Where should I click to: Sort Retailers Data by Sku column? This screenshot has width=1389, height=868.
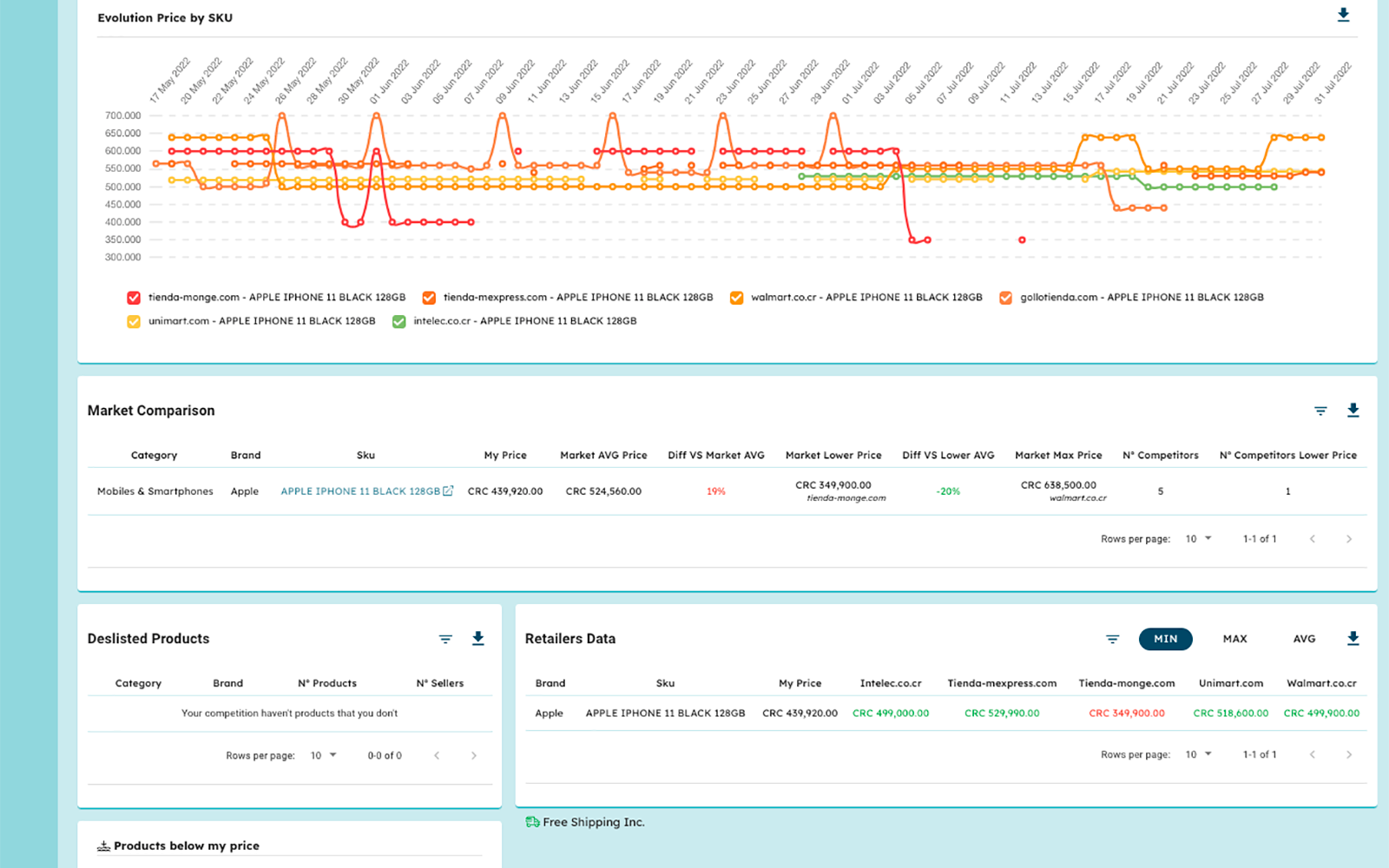coord(665,683)
